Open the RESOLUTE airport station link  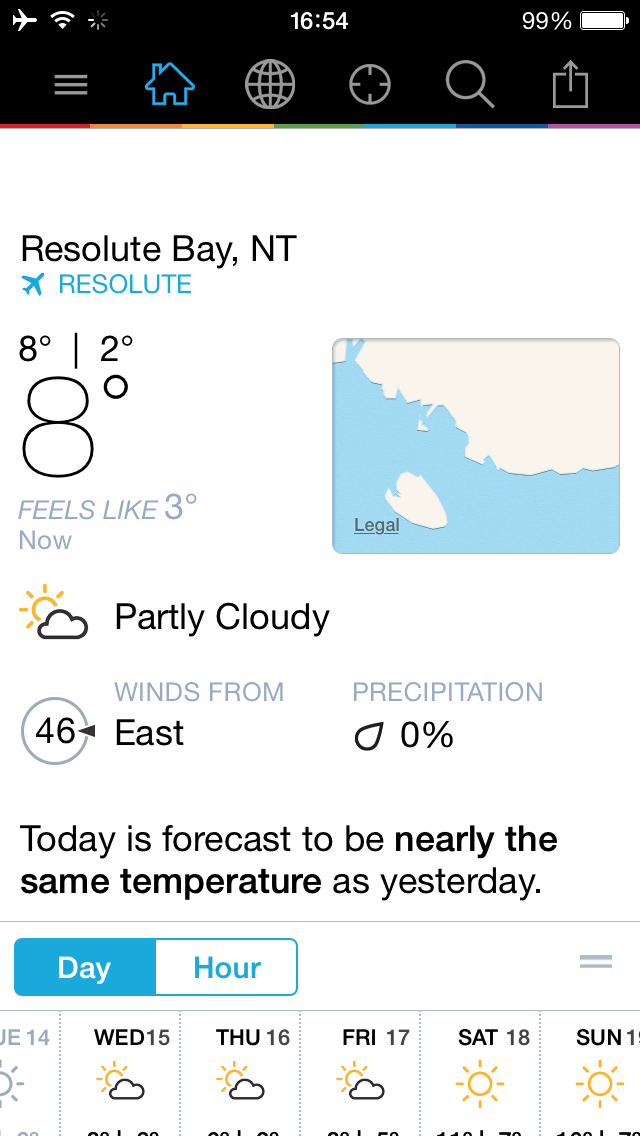click(x=125, y=284)
